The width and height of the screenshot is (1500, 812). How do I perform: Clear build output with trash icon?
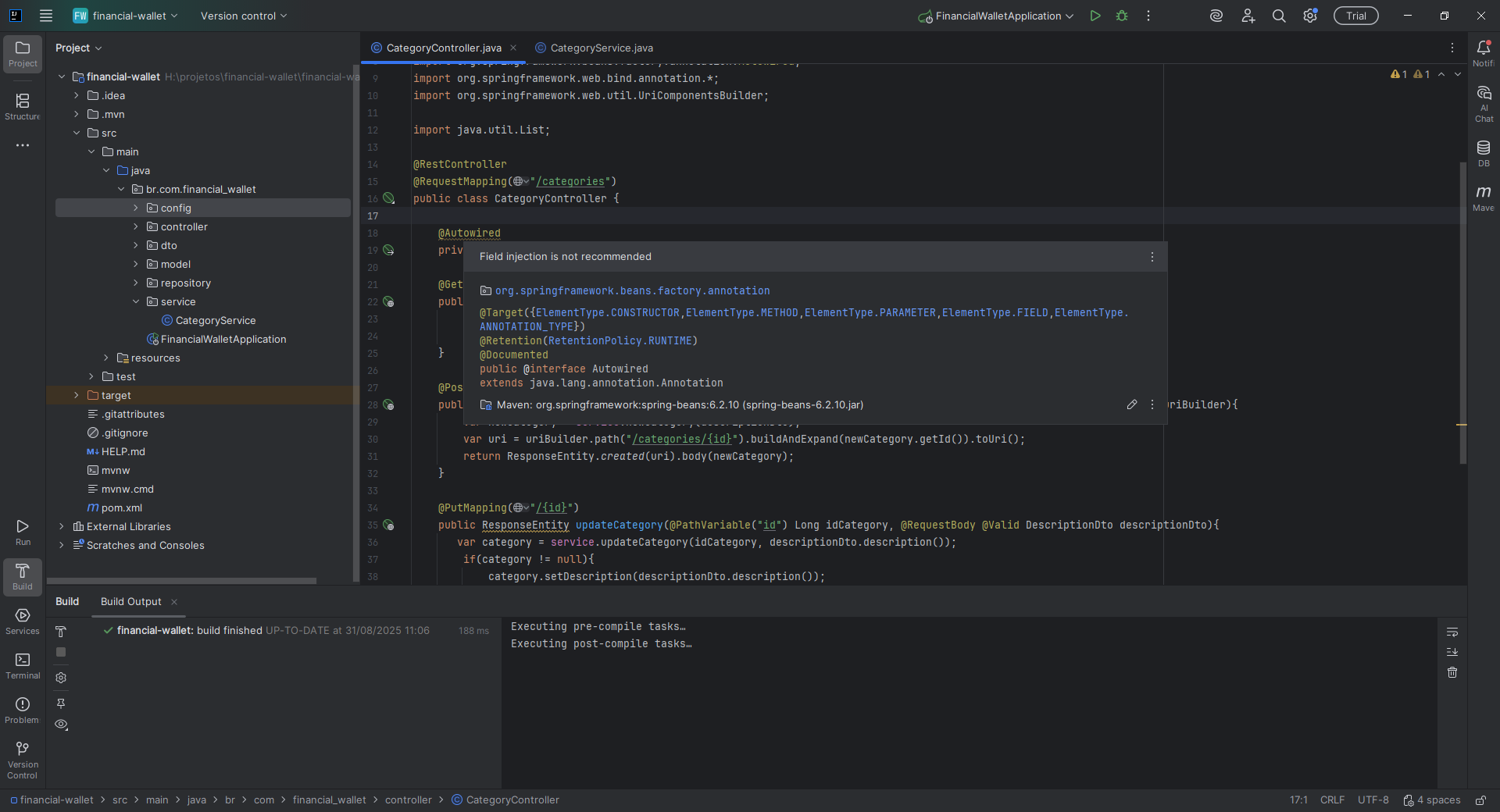[1452, 672]
